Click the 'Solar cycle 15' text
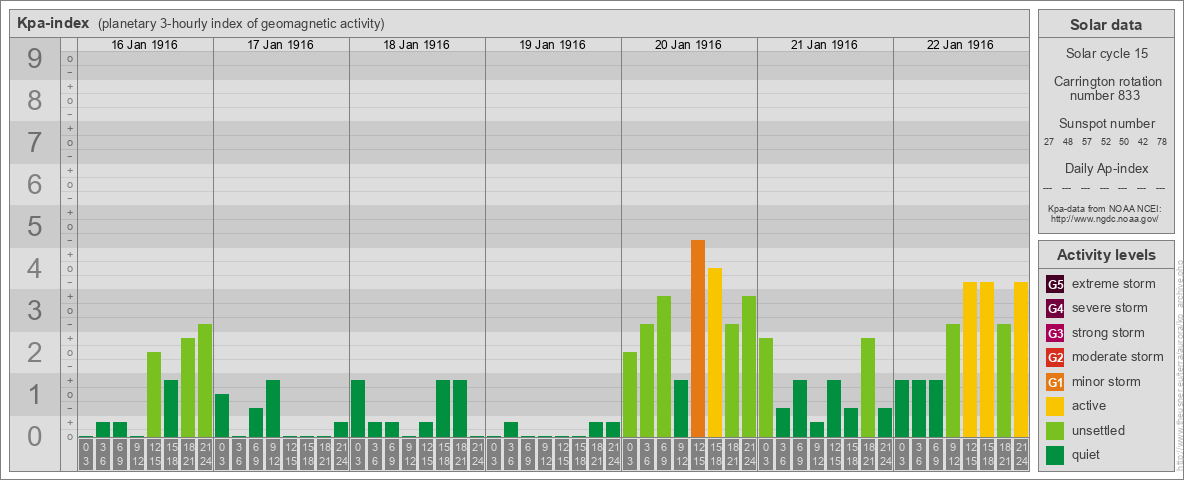1184x480 pixels. point(1106,54)
